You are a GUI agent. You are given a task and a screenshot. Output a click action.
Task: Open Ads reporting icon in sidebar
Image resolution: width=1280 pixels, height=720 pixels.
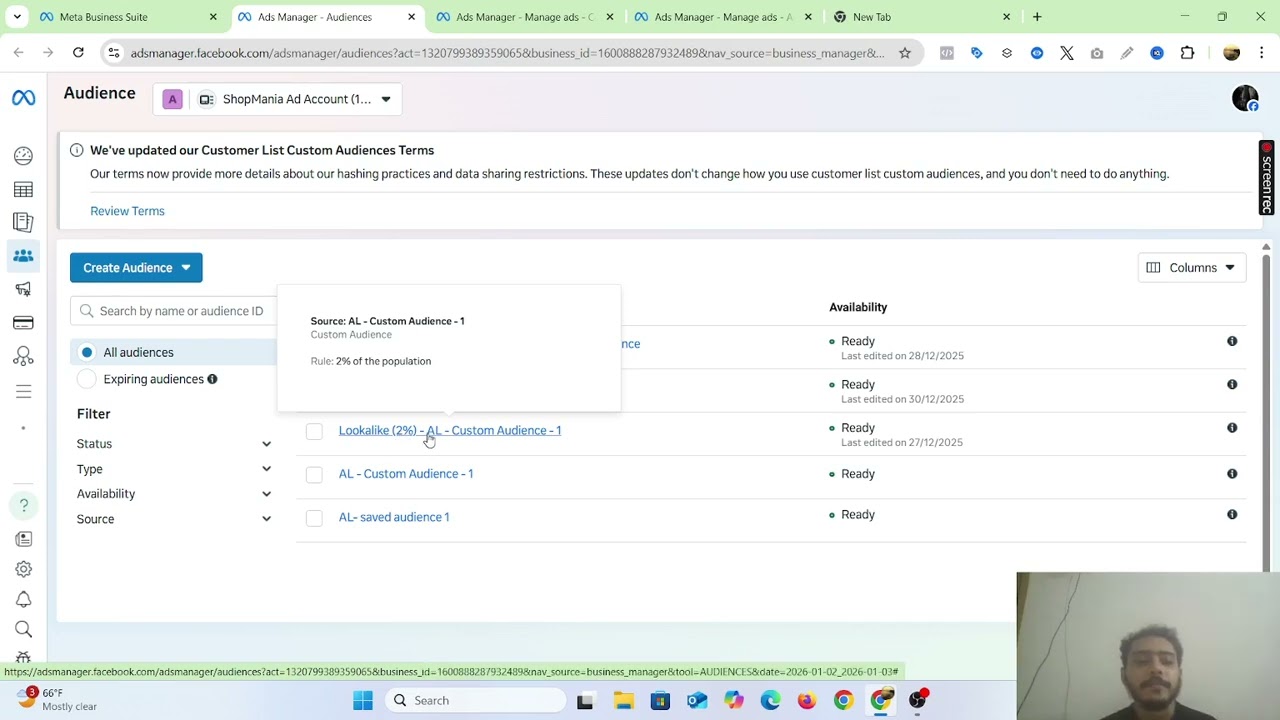(23, 222)
